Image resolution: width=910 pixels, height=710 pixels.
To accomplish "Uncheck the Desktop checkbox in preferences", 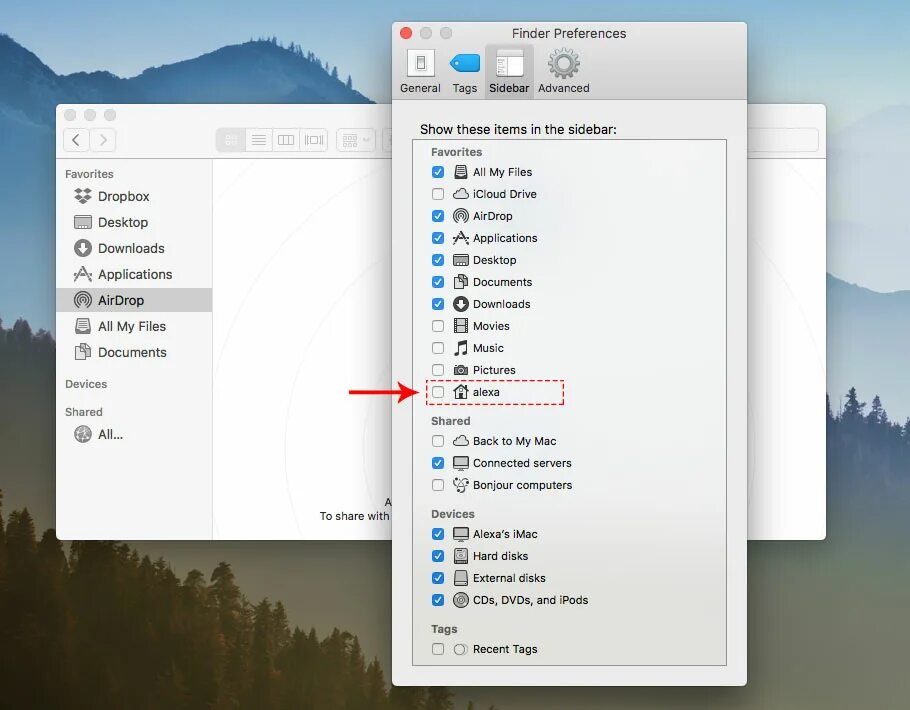I will [x=438, y=260].
